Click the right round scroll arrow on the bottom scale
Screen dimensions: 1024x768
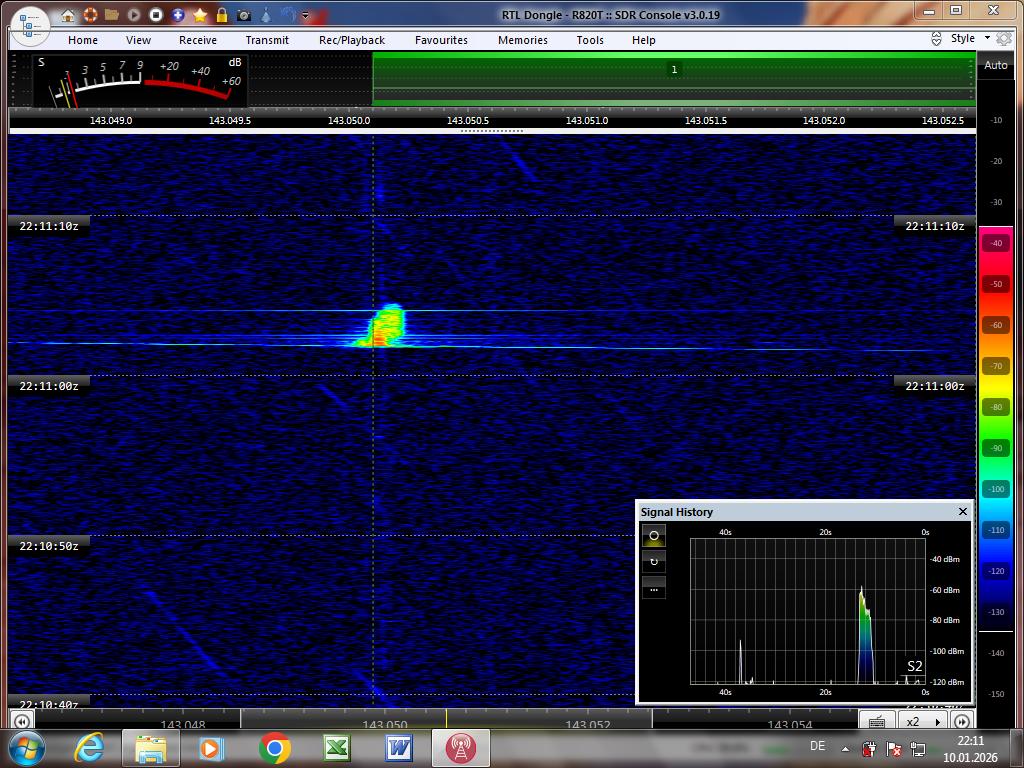coord(962,721)
